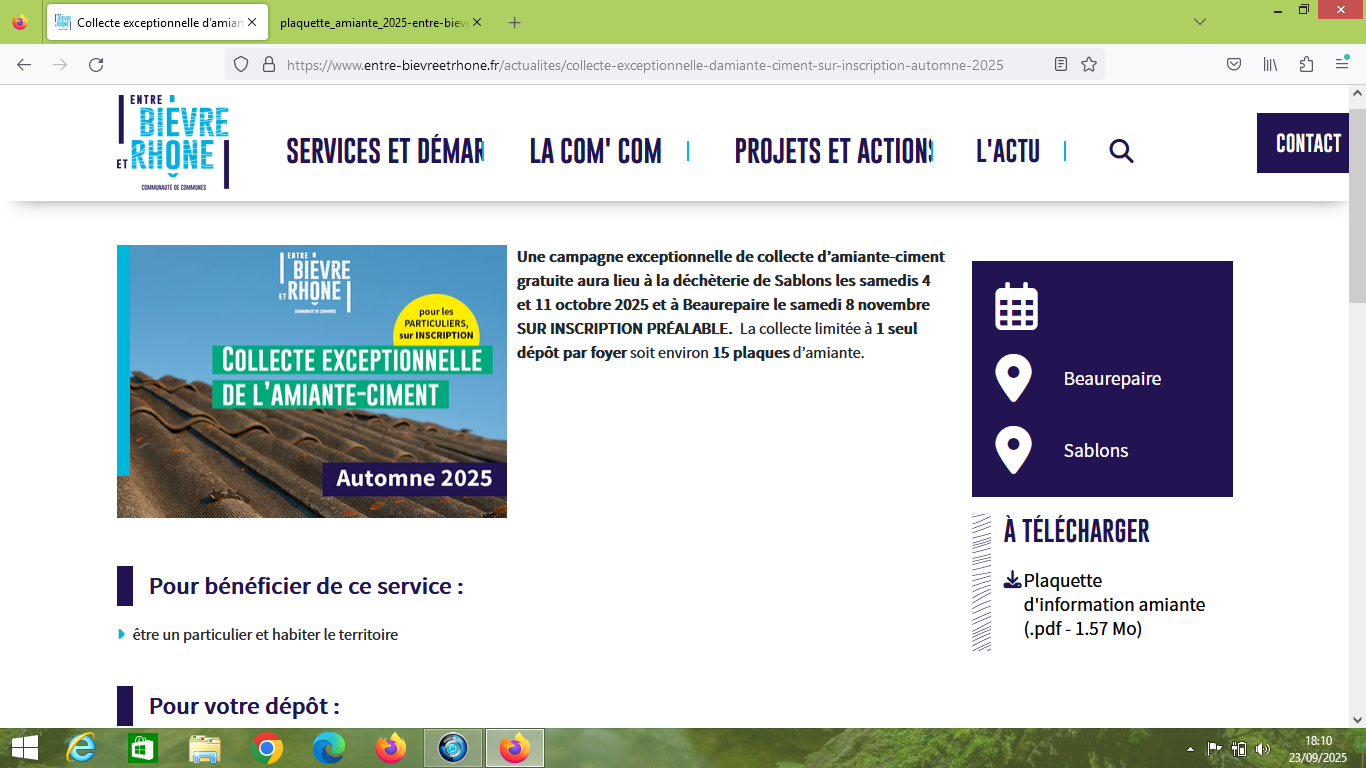Expand the La Com' Com menu

tap(595, 151)
